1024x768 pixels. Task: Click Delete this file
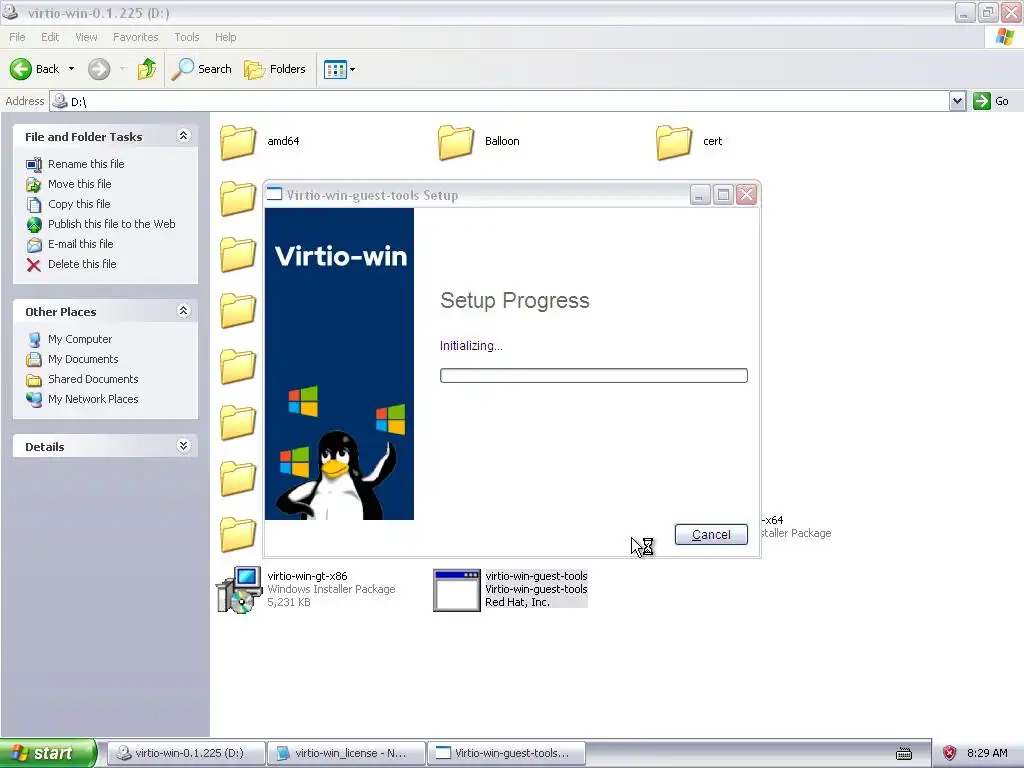coord(82,264)
